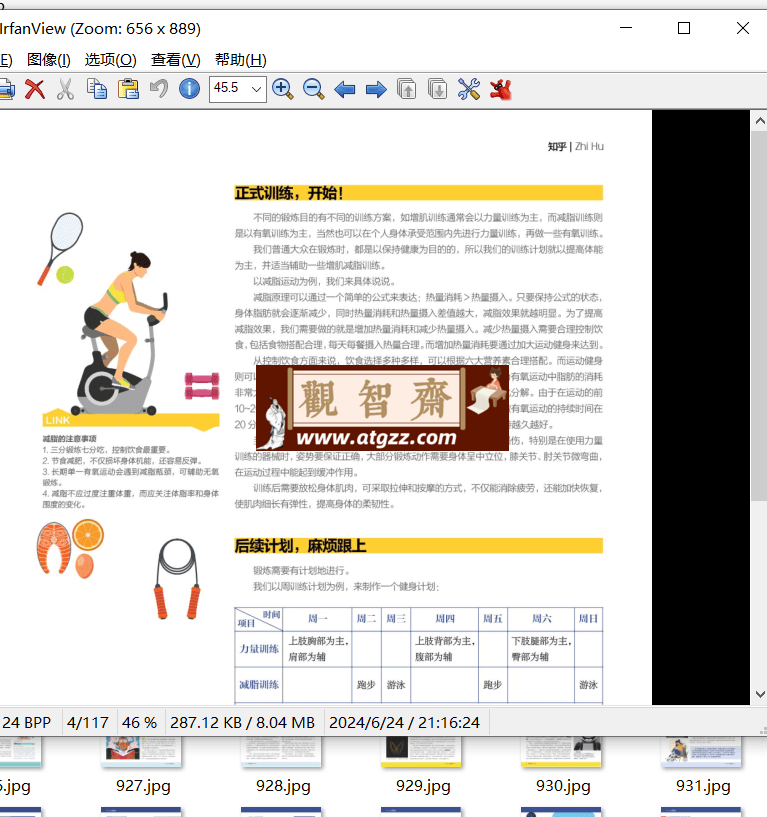
Task: Open the zoom percentage dropdown arrow
Action: (x=256, y=89)
